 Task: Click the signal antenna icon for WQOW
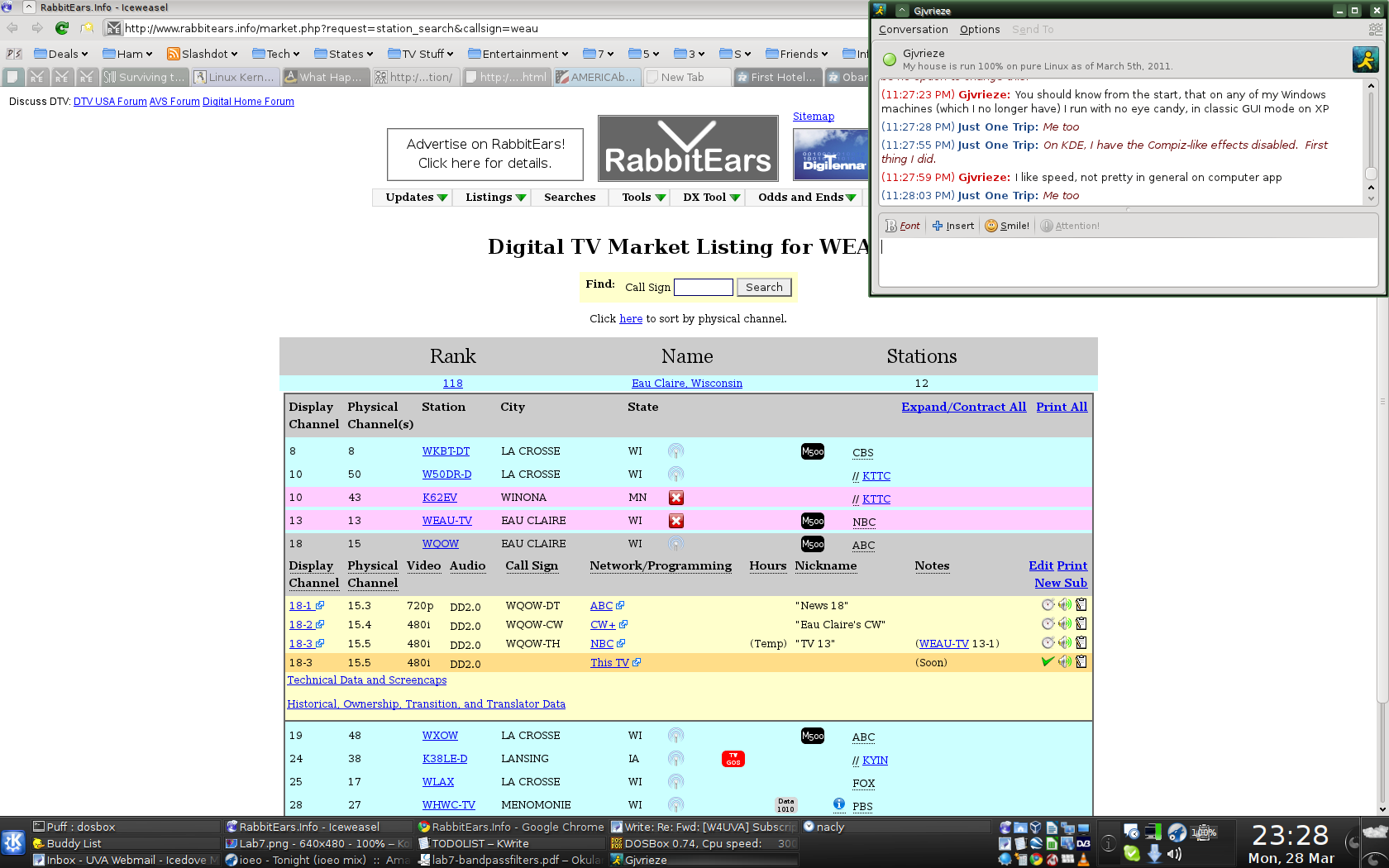675,544
